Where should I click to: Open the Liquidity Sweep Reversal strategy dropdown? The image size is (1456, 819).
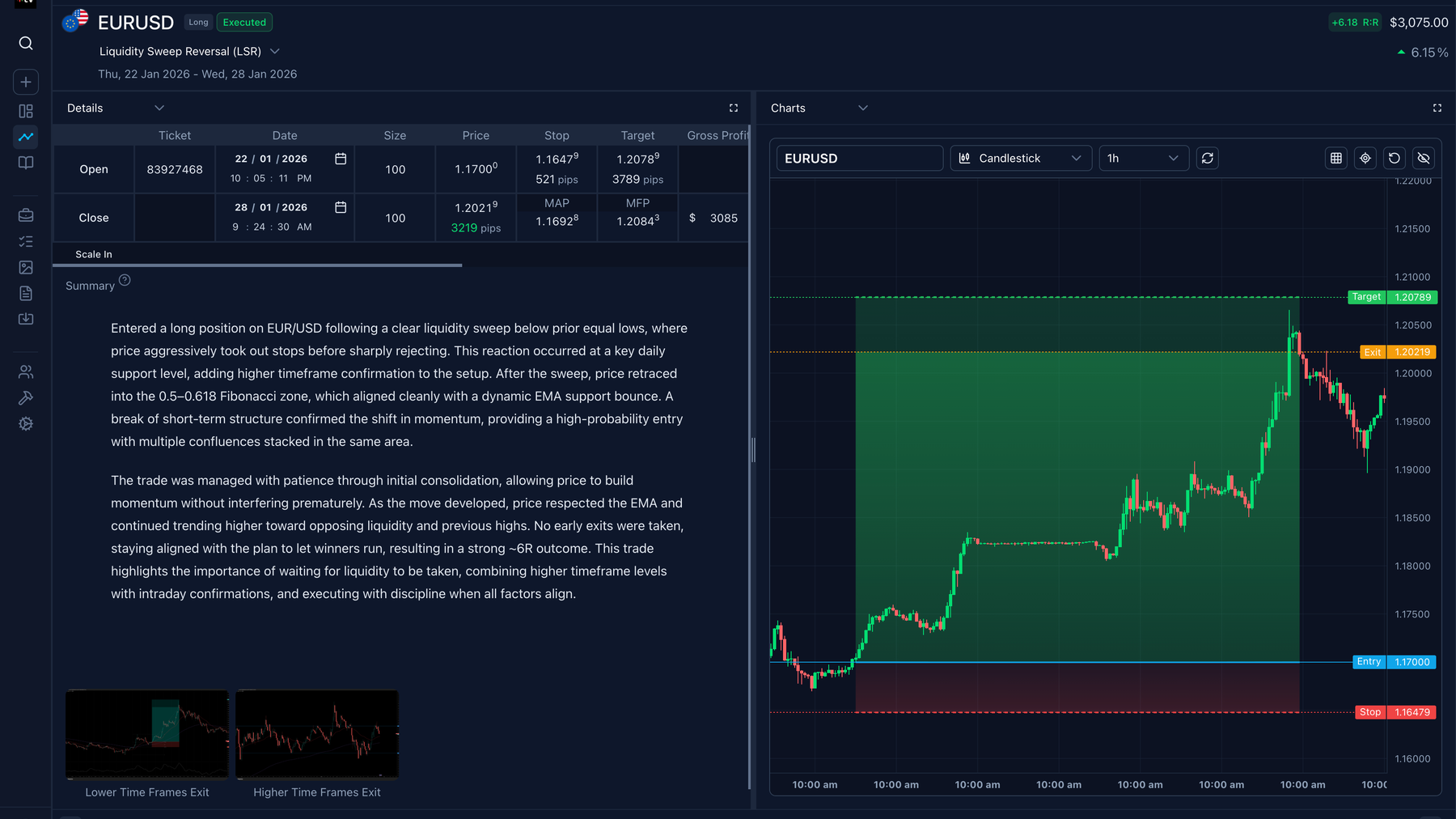[274, 51]
